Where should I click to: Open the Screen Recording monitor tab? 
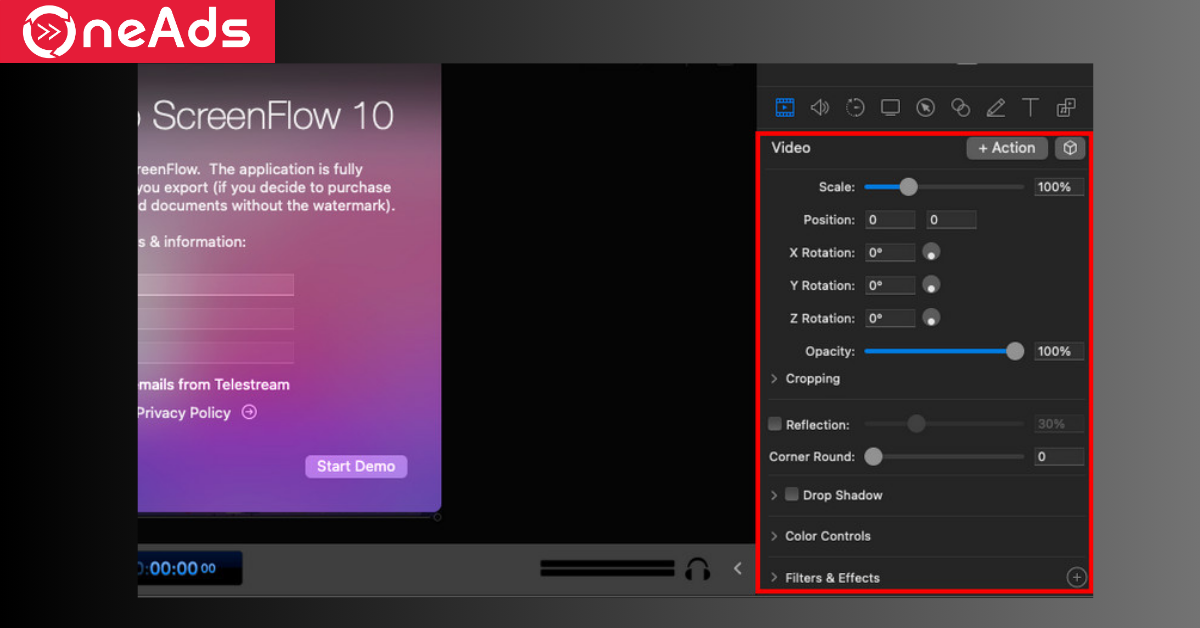pos(890,107)
